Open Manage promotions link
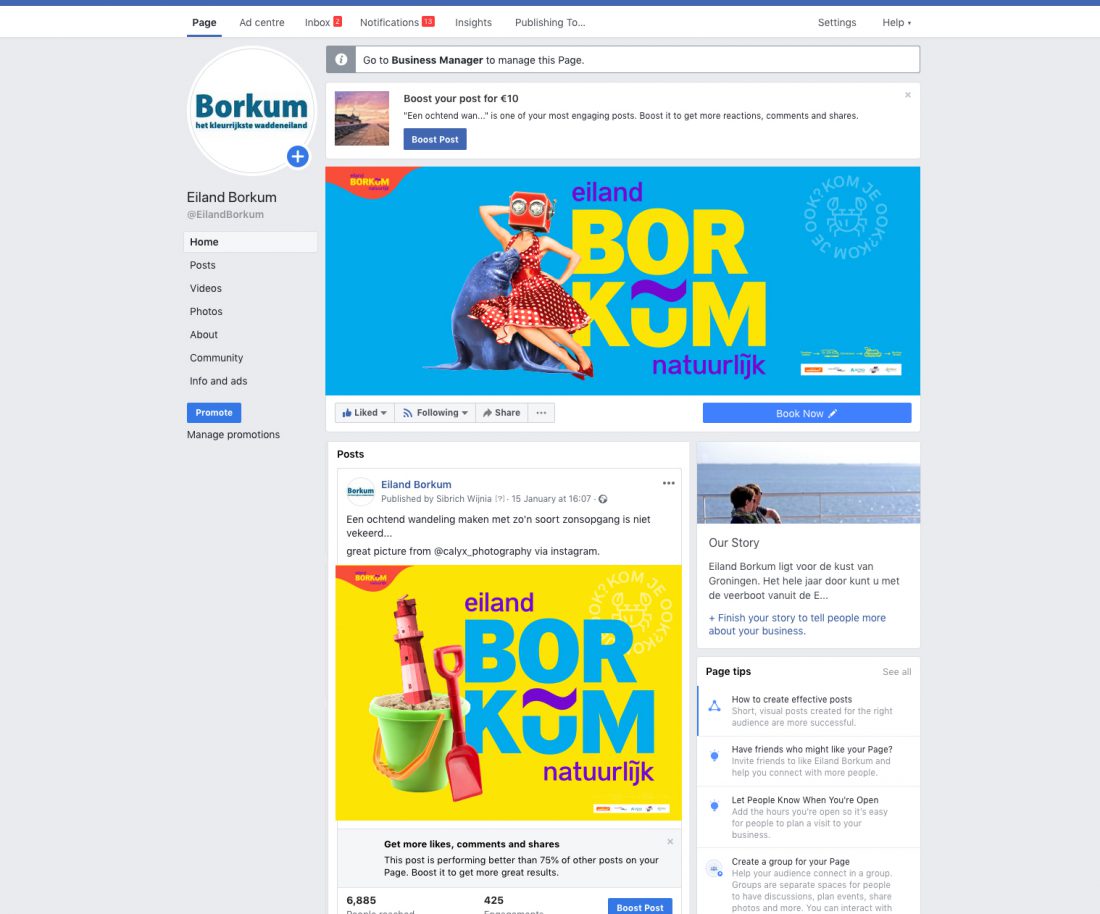Viewport: 1100px width, 914px height. (234, 435)
